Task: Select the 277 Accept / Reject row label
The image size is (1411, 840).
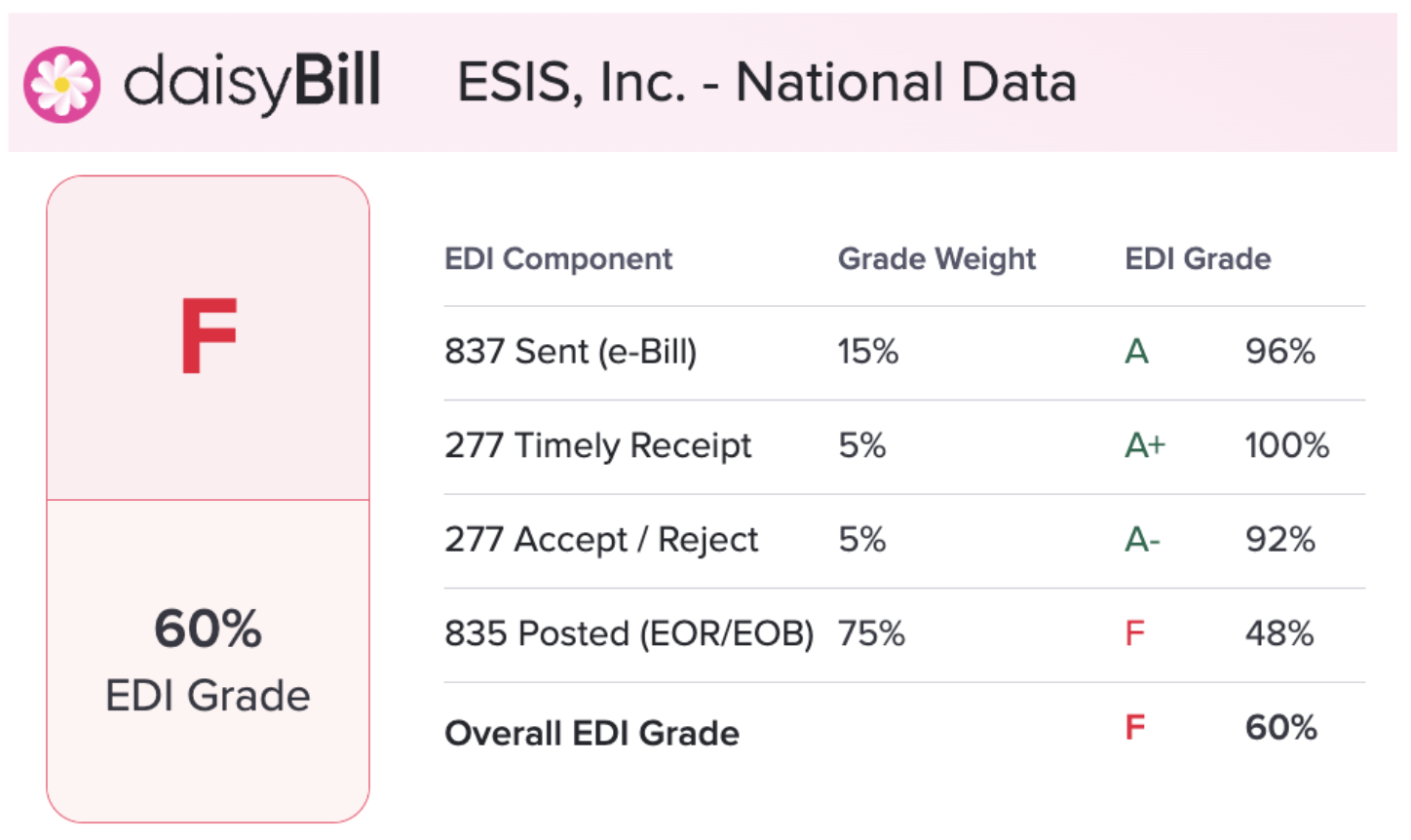Action: coord(601,540)
